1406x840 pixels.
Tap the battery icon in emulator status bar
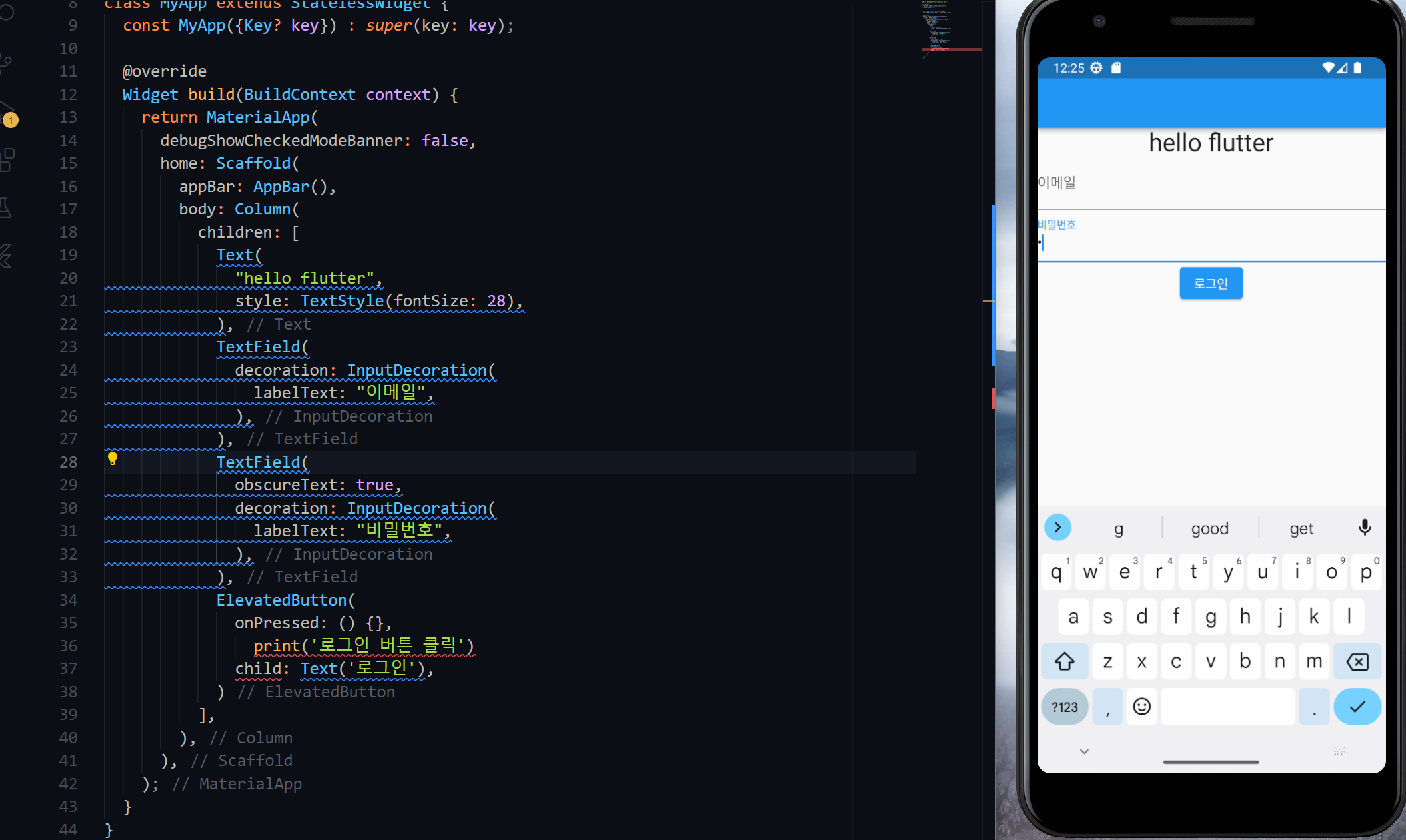[x=1357, y=68]
